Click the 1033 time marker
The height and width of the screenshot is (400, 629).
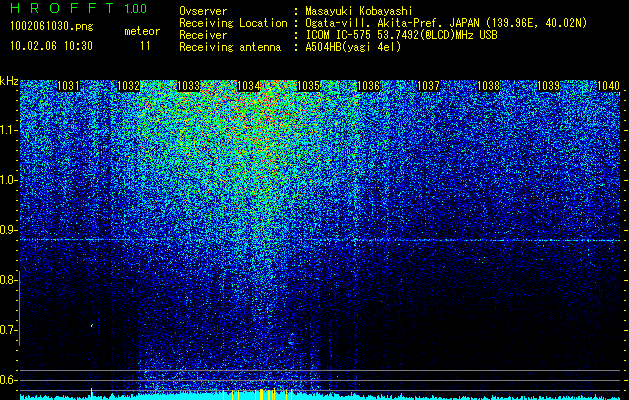pos(189,86)
